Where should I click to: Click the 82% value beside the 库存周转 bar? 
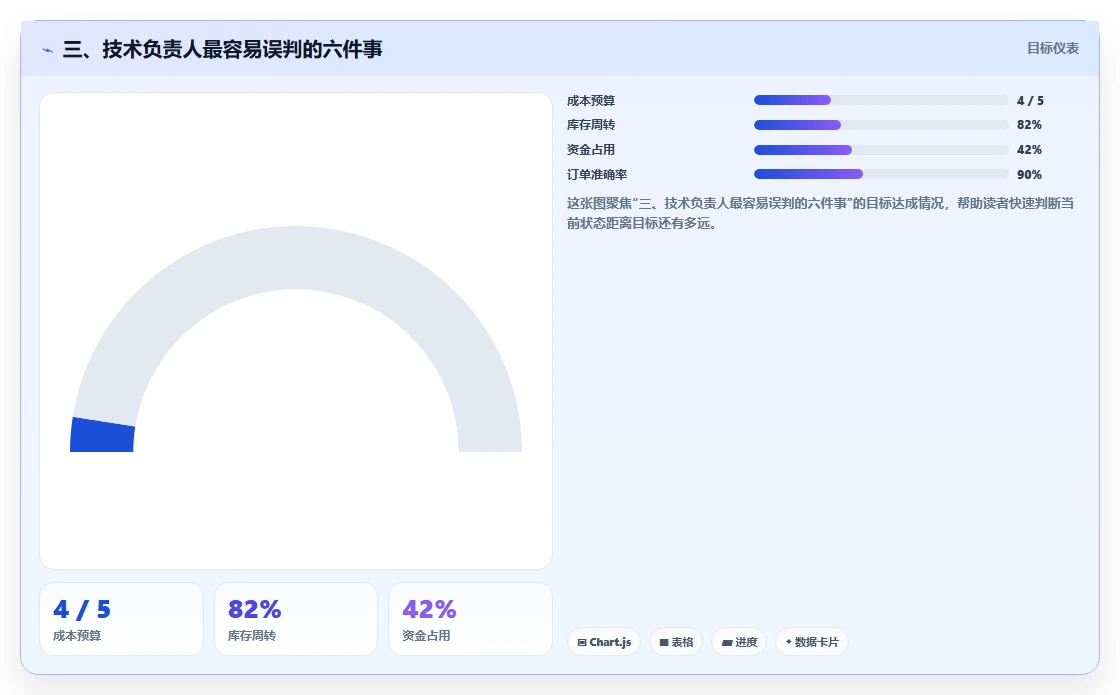1029,125
